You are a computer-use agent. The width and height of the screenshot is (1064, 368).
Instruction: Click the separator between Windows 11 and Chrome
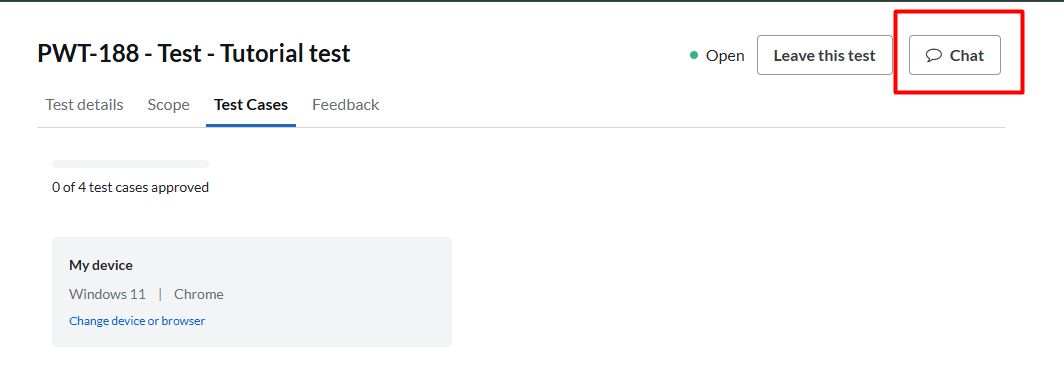[160, 294]
